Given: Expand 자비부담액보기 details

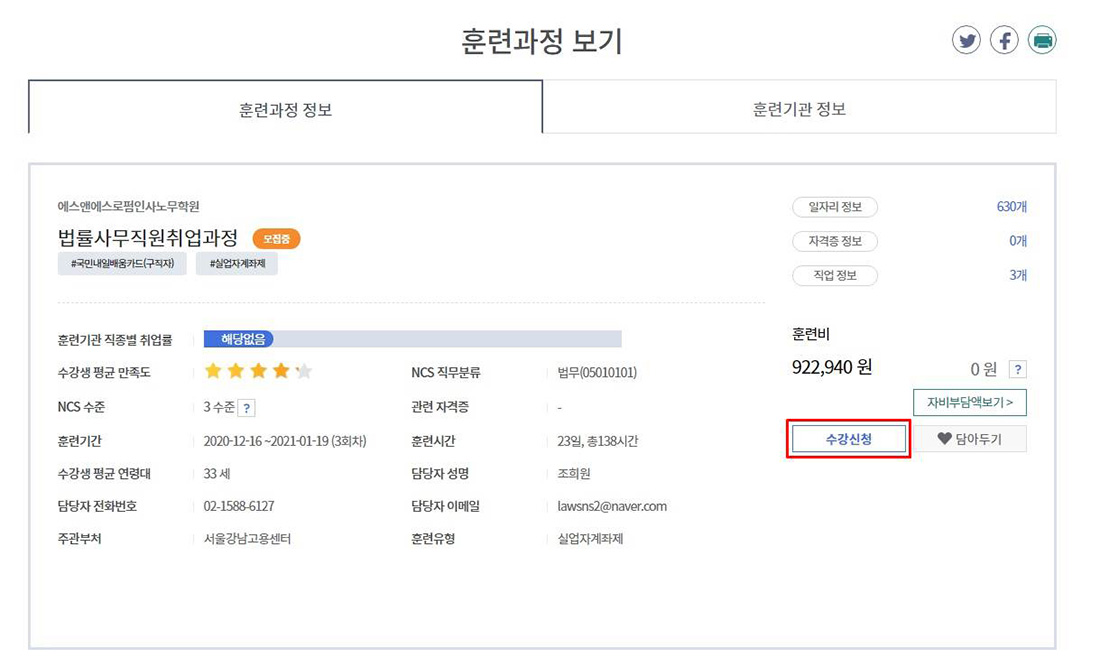Looking at the screenshot, I should point(969,402).
